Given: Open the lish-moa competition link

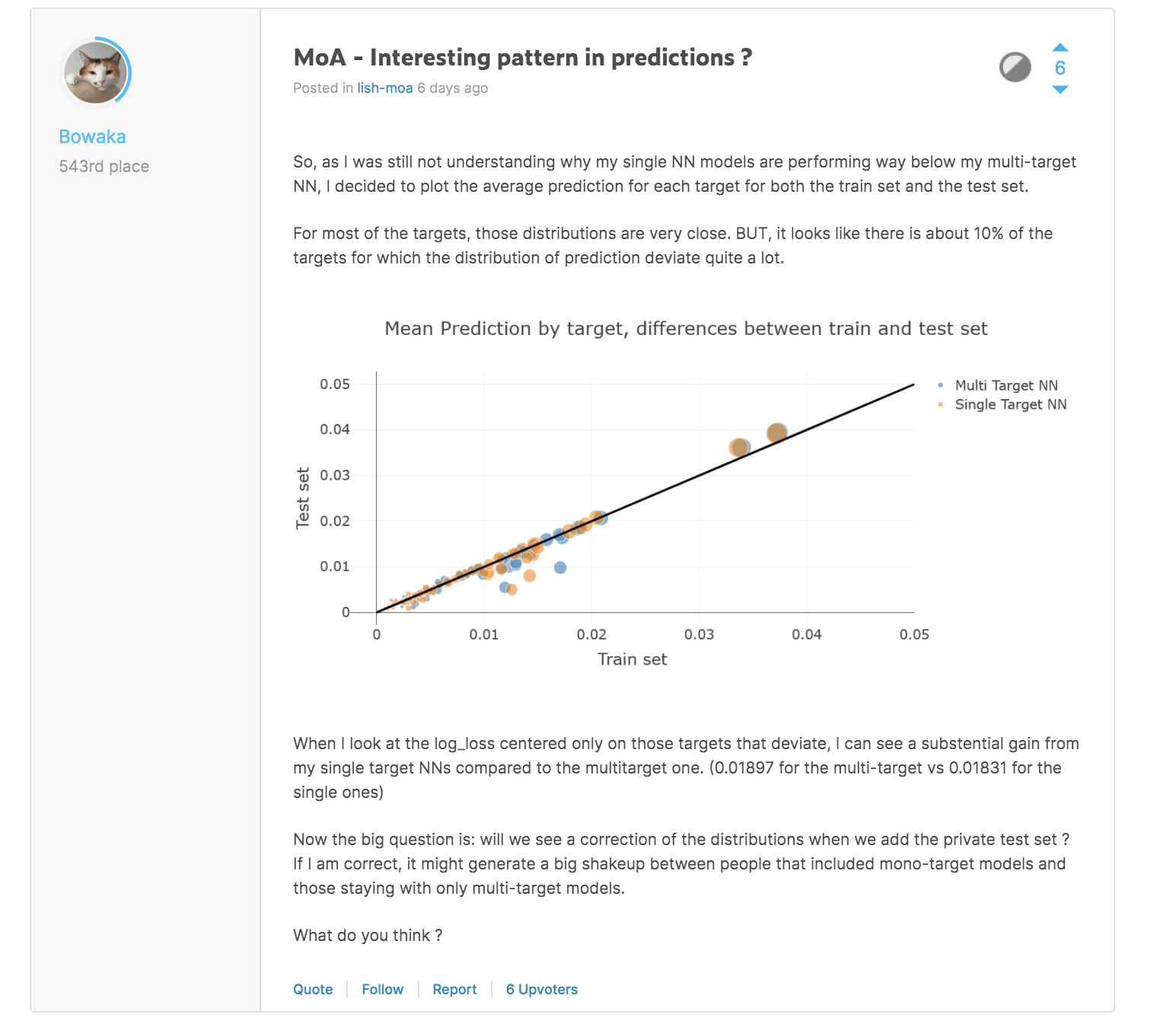Looking at the screenshot, I should (x=384, y=88).
